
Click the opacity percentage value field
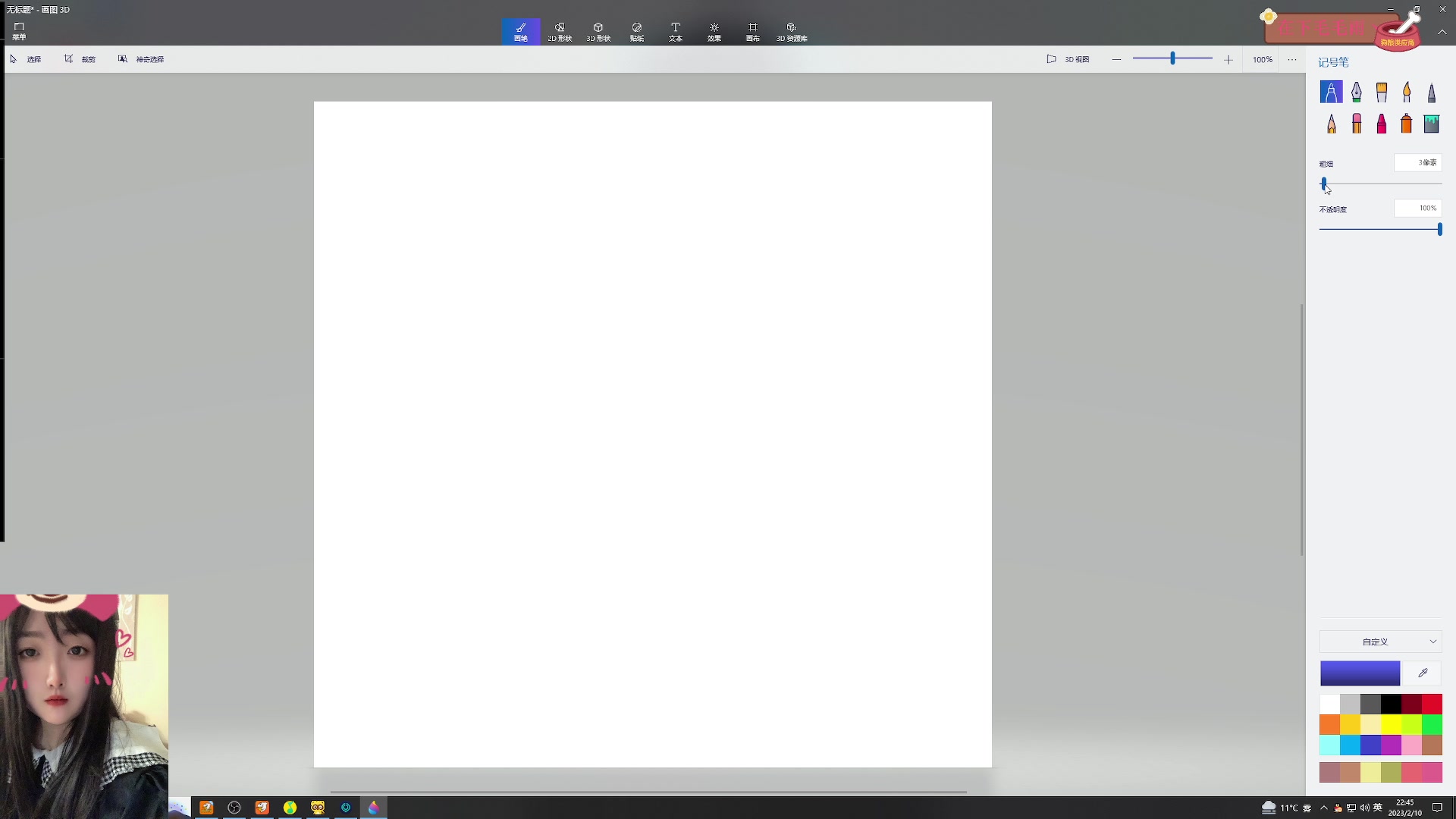(x=1417, y=208)
